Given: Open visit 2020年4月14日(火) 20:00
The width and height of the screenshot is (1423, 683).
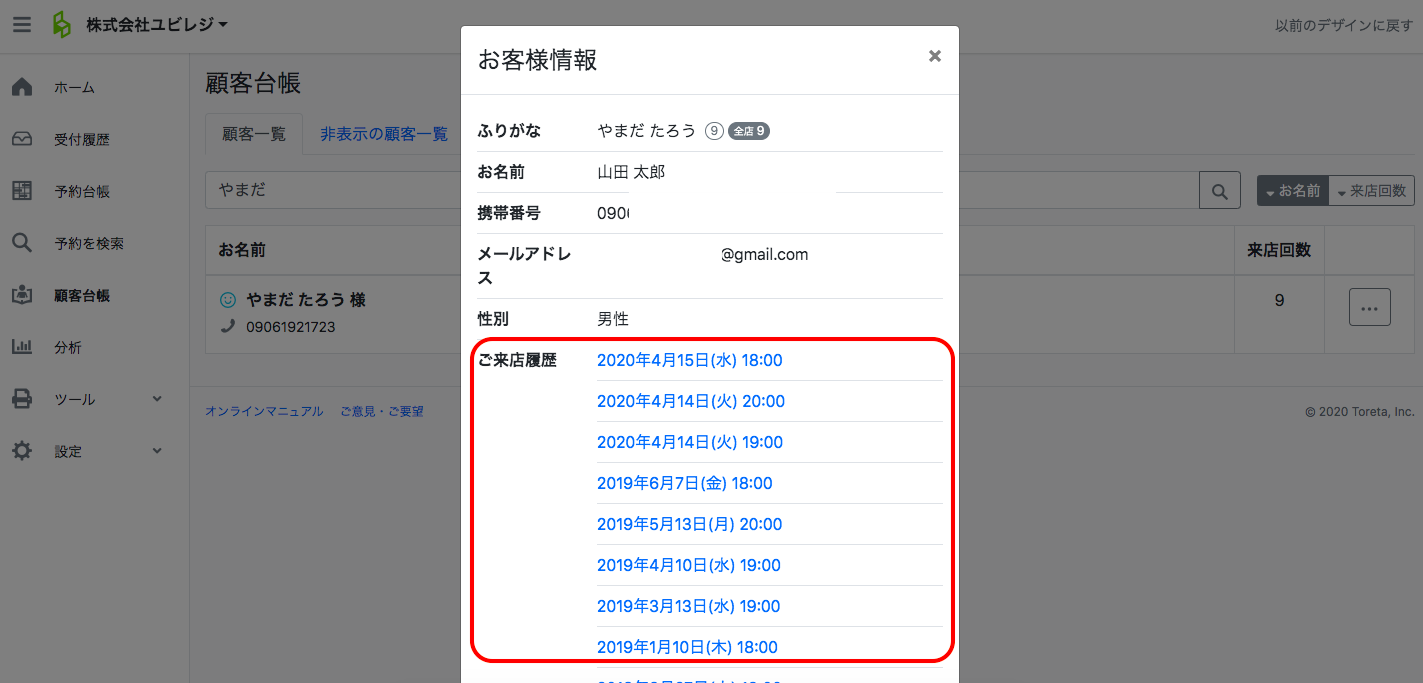Looking at the screenshot, I should pos(691,401).
